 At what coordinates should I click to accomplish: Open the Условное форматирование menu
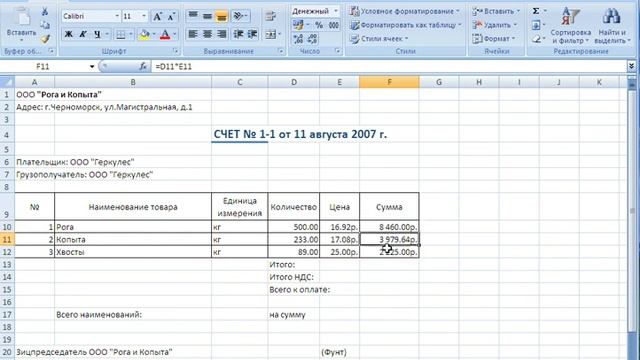tap(405, 11)
